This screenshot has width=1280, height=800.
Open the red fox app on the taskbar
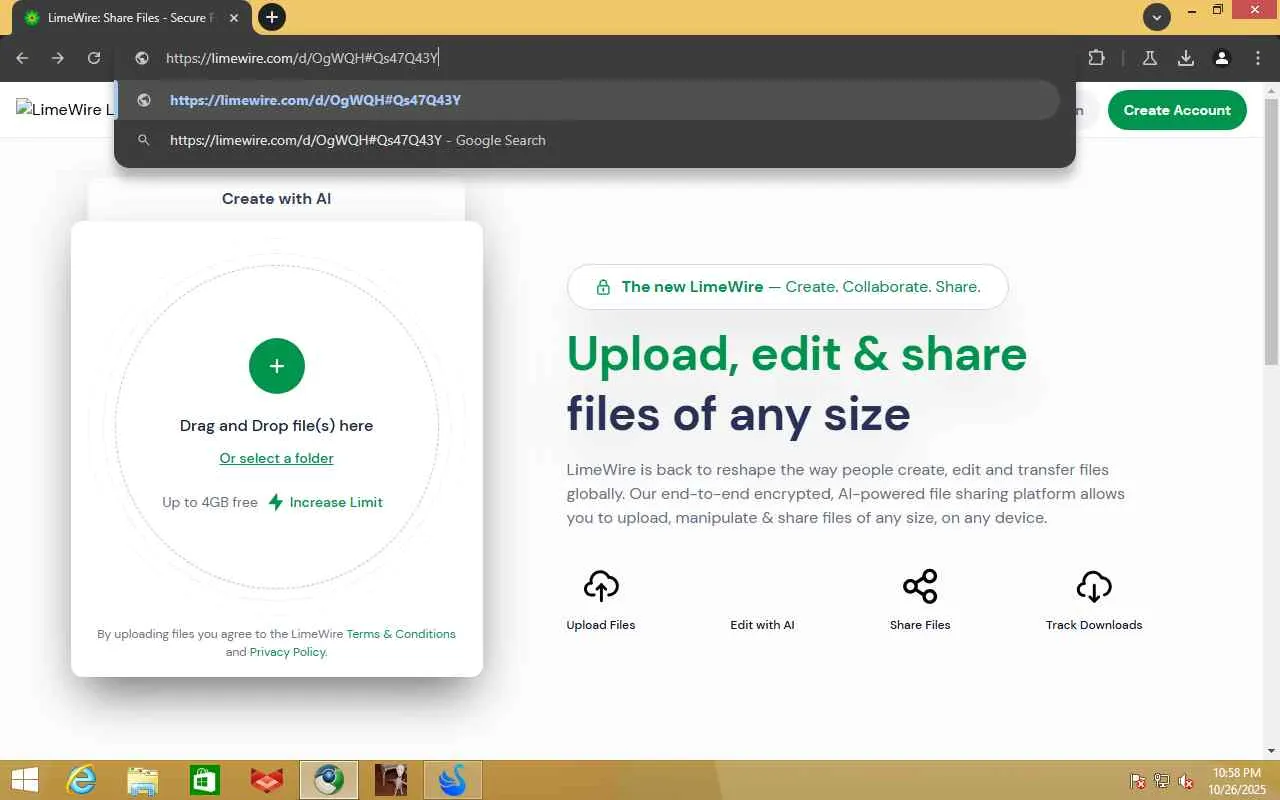point(267,780)
